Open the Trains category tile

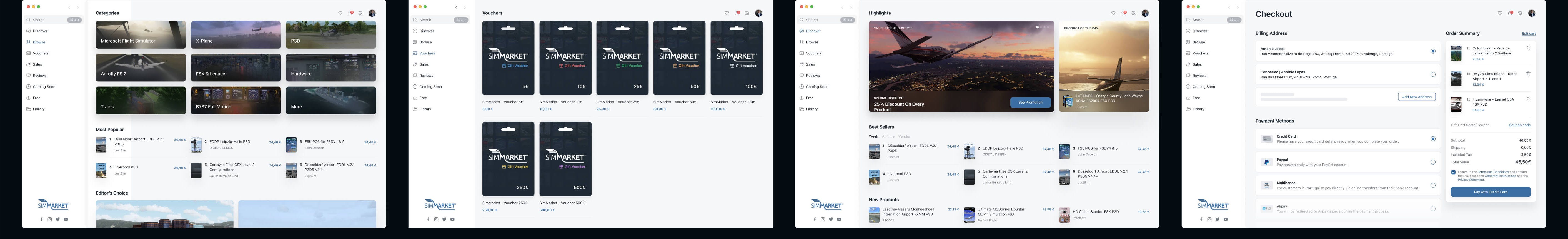coord(141,101)
